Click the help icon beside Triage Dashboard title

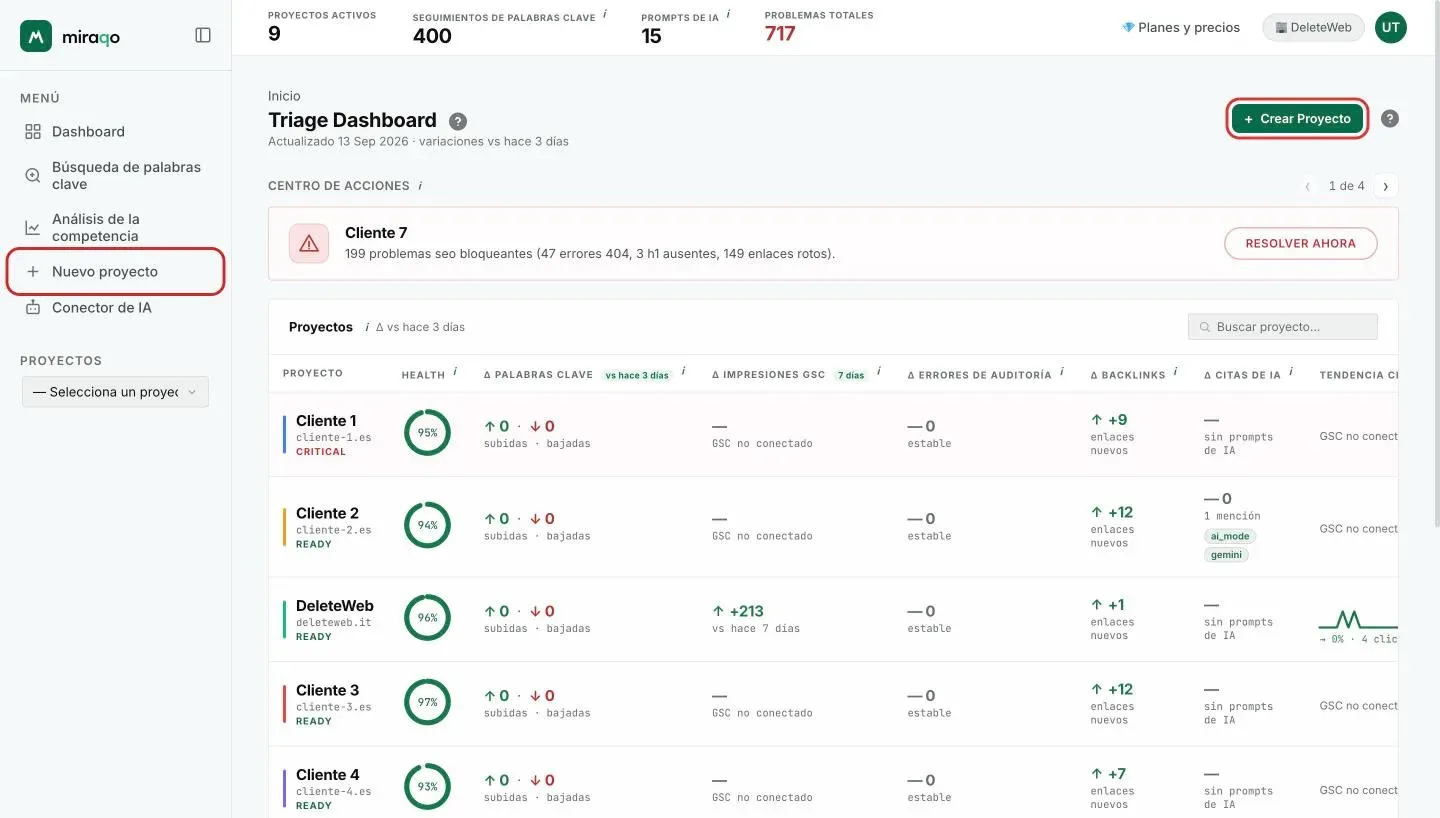pos(458,121)
